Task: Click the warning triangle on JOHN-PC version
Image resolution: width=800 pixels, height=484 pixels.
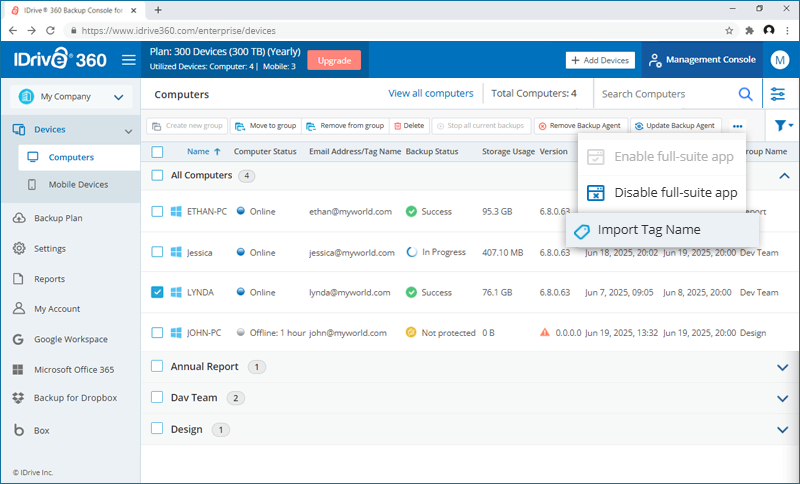Action: coord(545,333)
